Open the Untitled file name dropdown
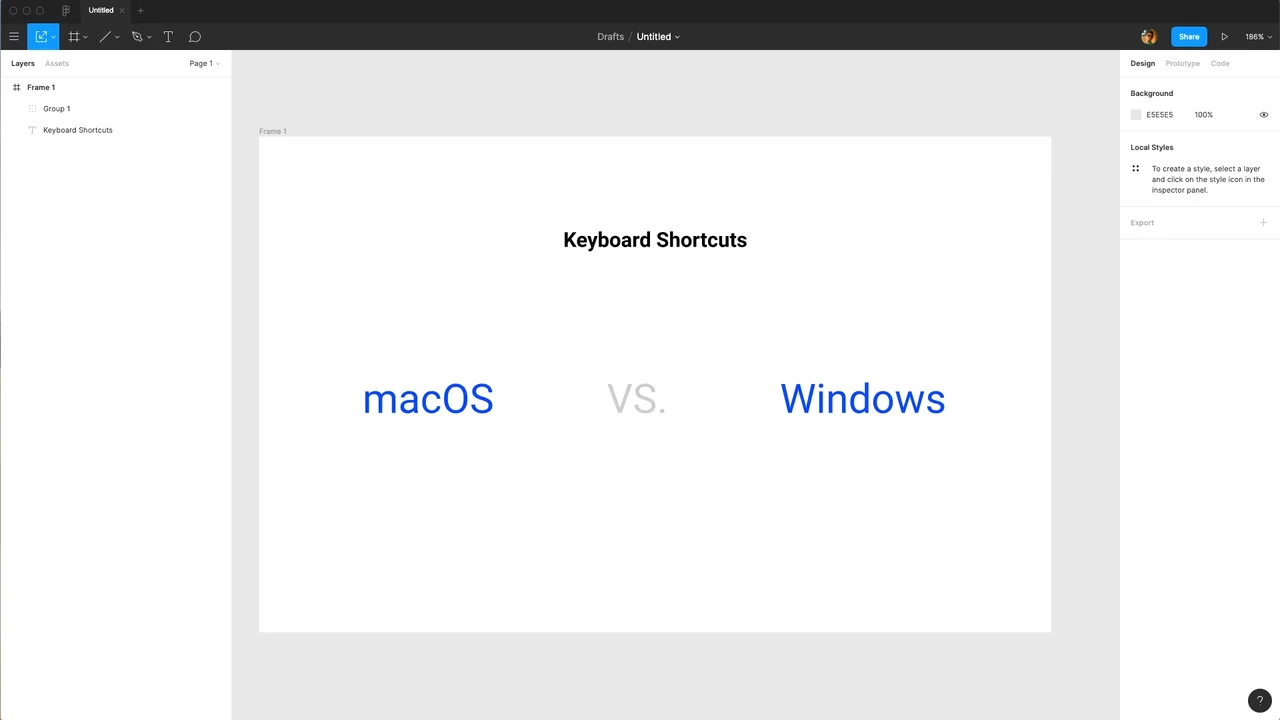Viewport: 1280px width, 720px height. 658,37
